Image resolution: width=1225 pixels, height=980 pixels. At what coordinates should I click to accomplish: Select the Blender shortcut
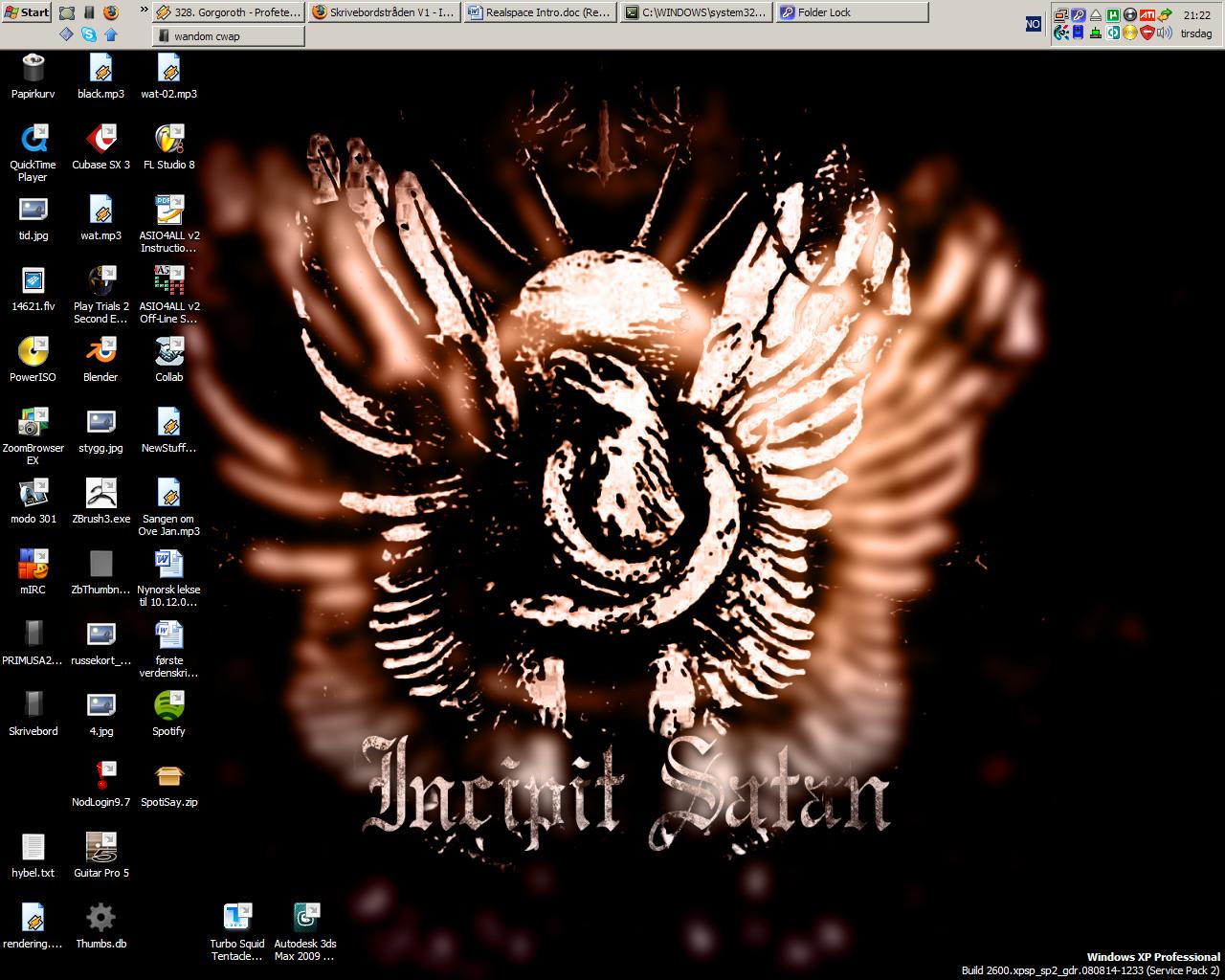[x=100, y=360]
